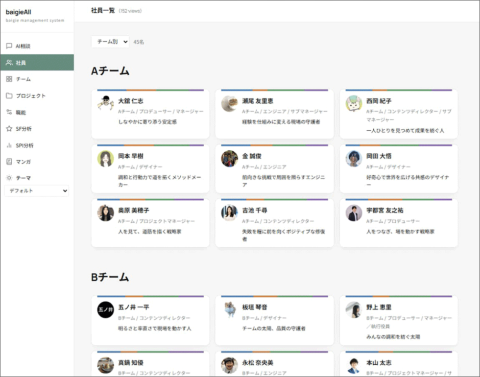The width and height of the screenshot is (480, 377).
Task: Select the 社員 people icon in sidebar
Action: (x=9, y=62)
